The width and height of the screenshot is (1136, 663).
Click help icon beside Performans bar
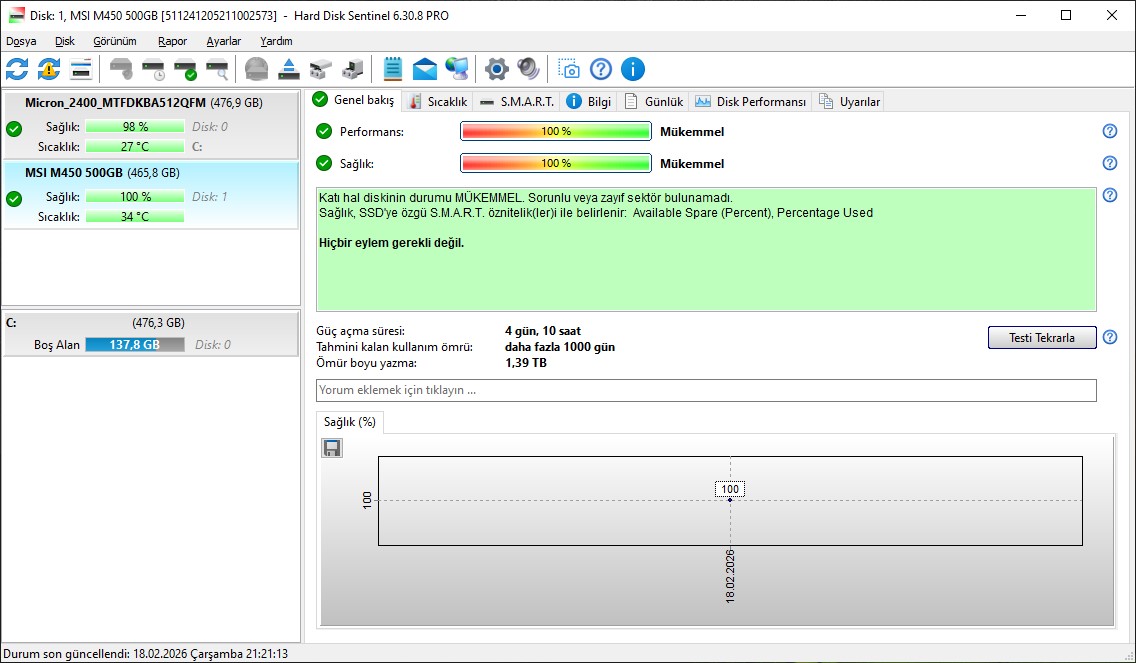(x=1109, y=131)
